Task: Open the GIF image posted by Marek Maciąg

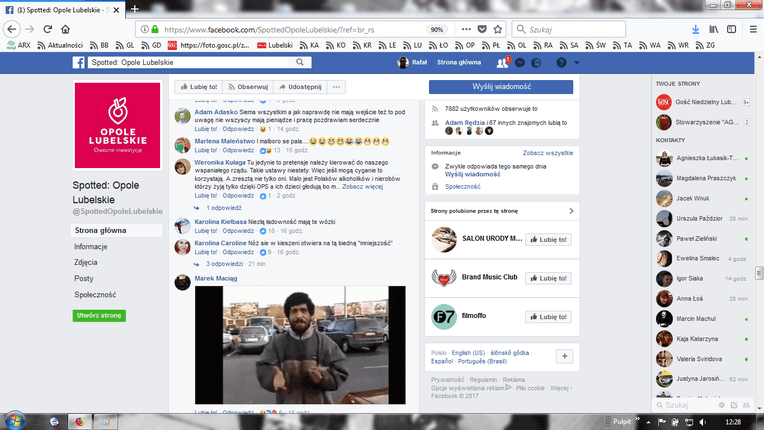Action: click(300, 345)
